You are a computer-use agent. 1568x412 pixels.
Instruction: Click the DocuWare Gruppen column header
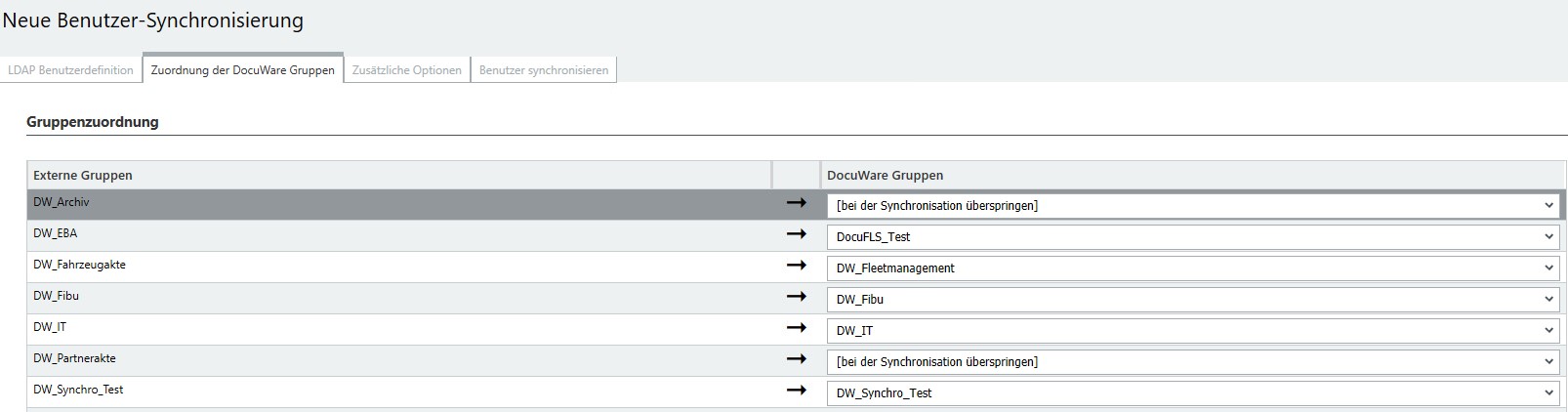[x=885, y=176]
